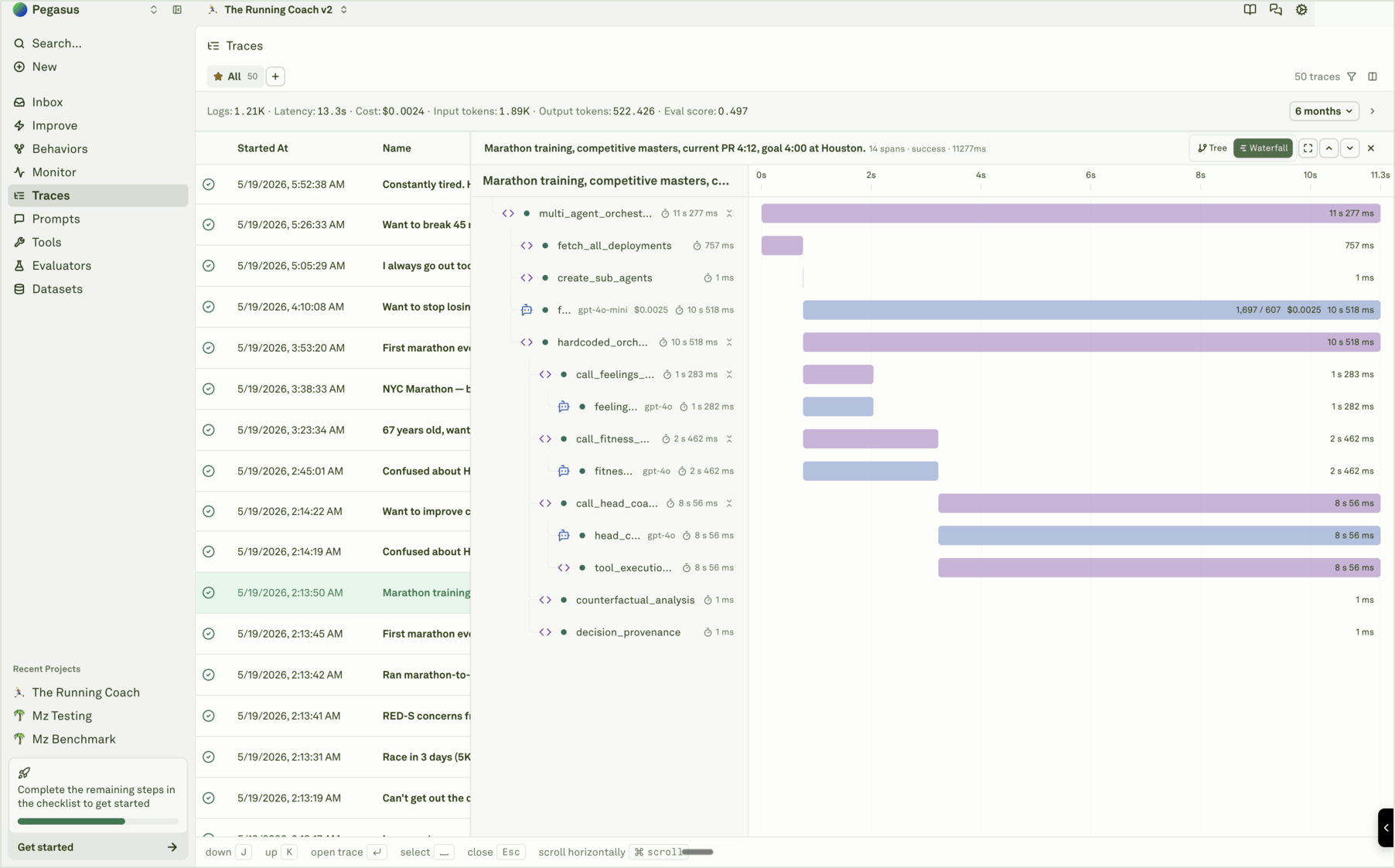Click status check icon for 3:53:20 AM trace
This screenshot has height=868, width=1395.
[x=209, y=348]
